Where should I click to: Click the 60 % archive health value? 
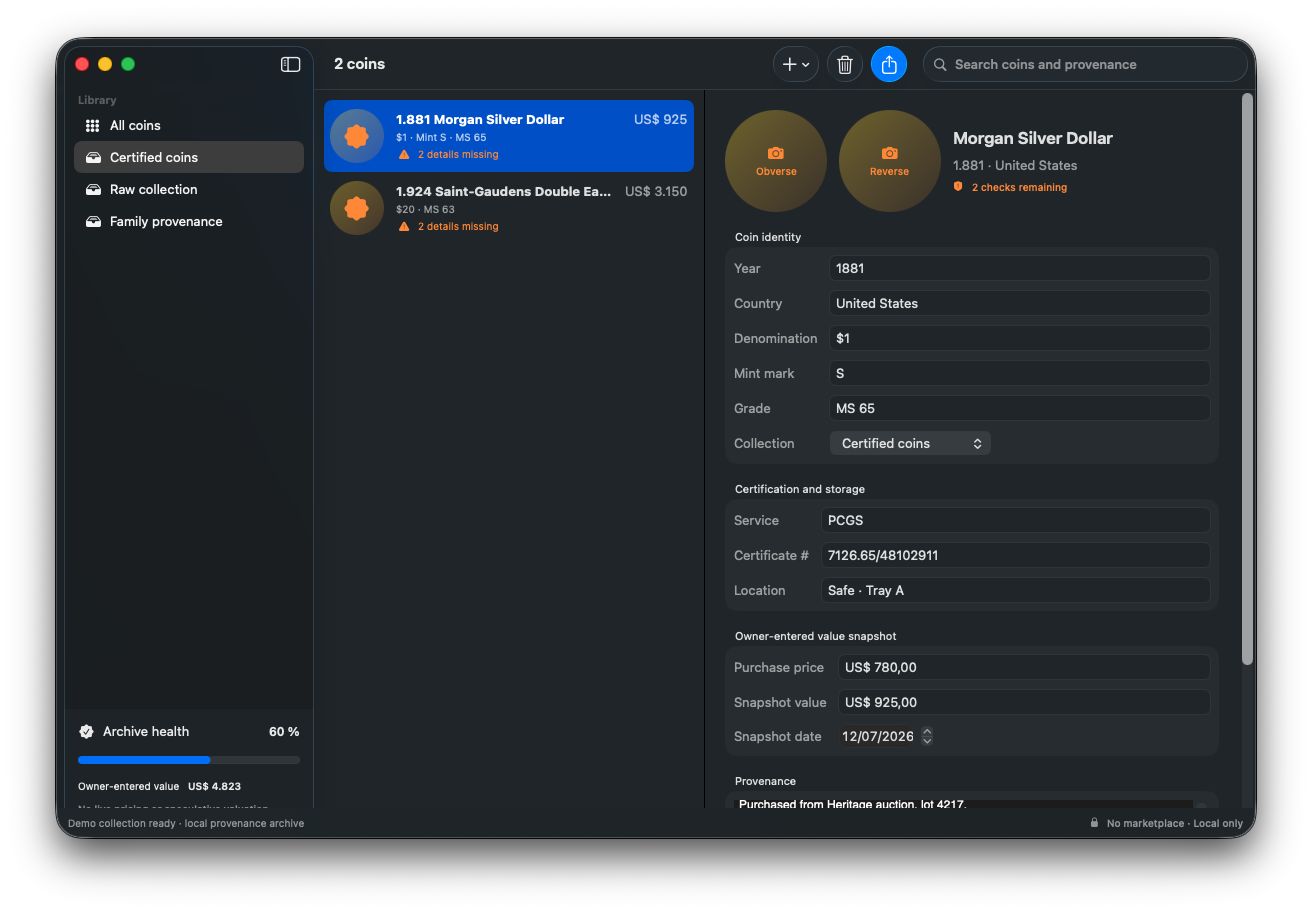284,731
